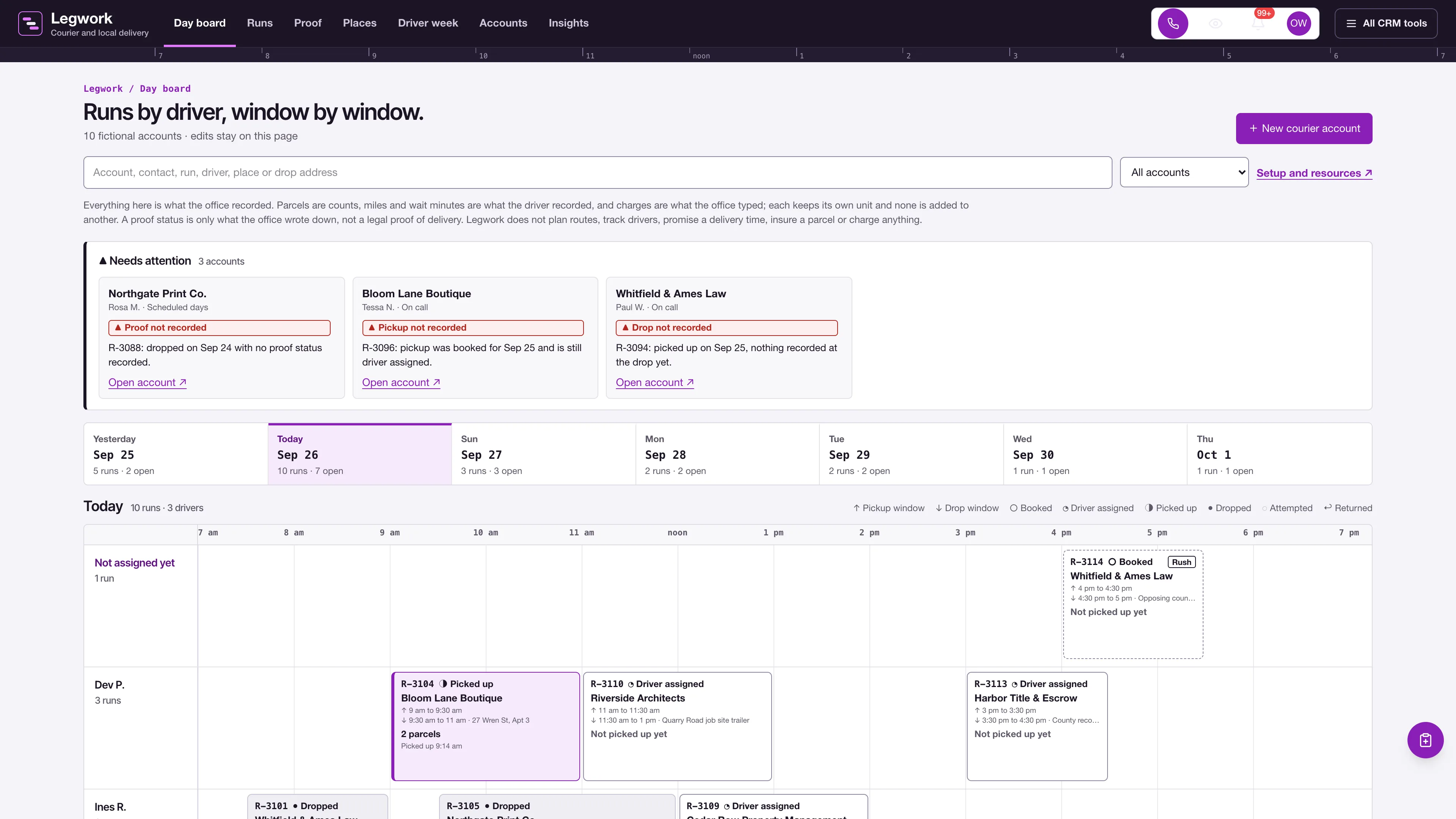Click the Legwork logo icon
The height and width of the screenshot is (819, 1456).
click(30, 23)
